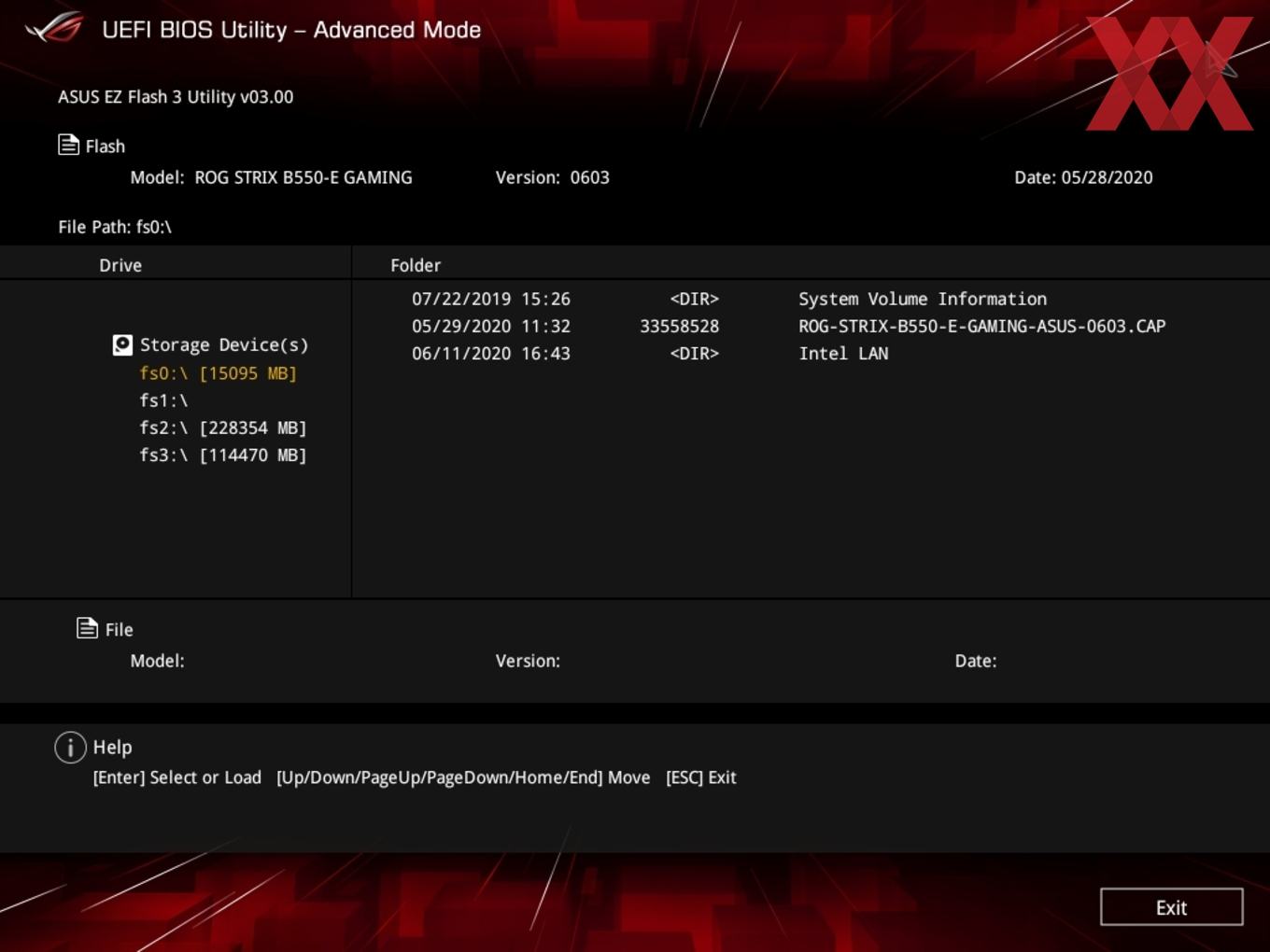Click the File section Model: label
The image size is (1270, 952).
coord(157,661)
